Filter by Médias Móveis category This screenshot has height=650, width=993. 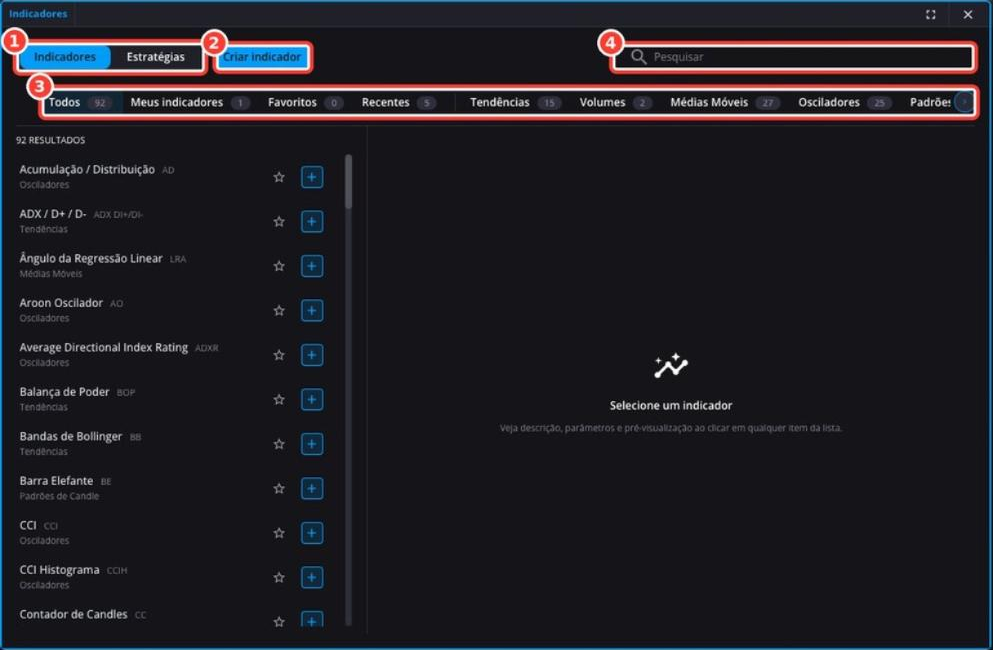(724, 103)
